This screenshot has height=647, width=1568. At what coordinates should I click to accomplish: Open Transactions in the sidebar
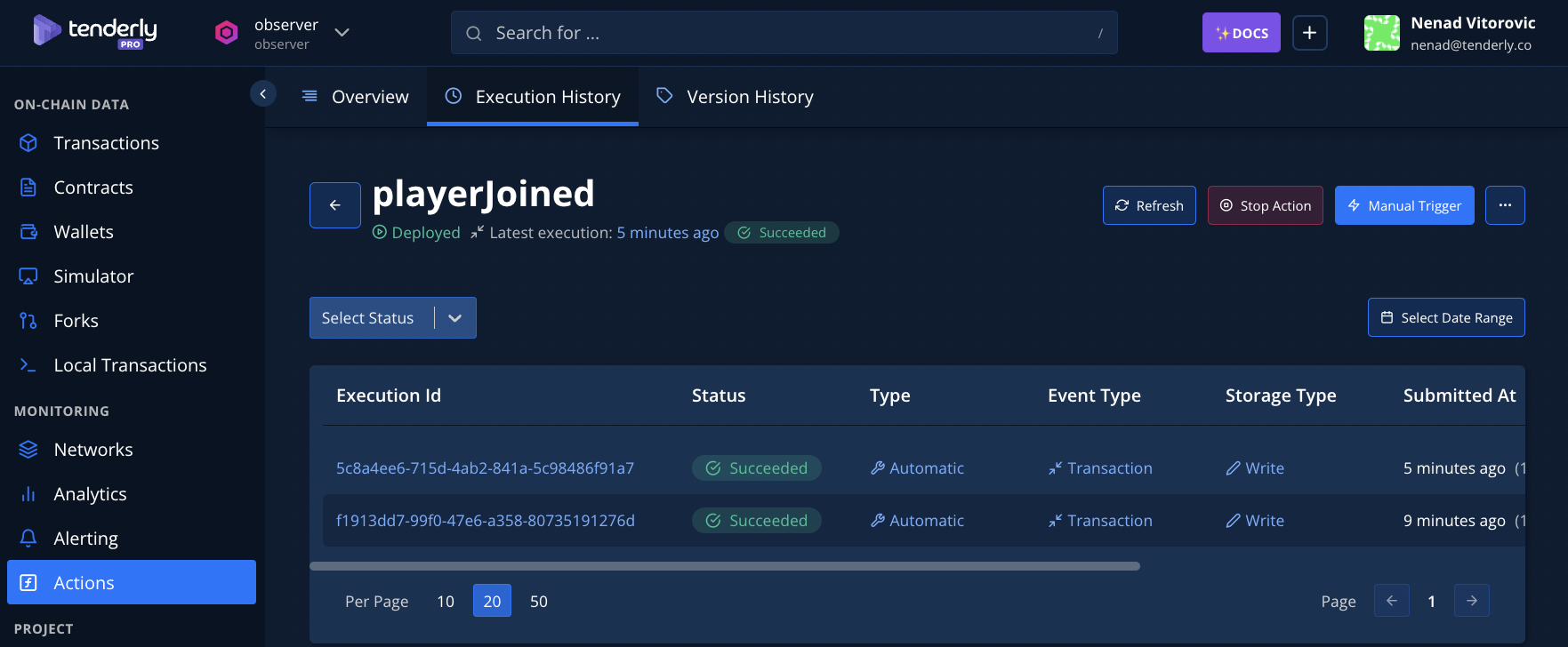click(132, 143)
